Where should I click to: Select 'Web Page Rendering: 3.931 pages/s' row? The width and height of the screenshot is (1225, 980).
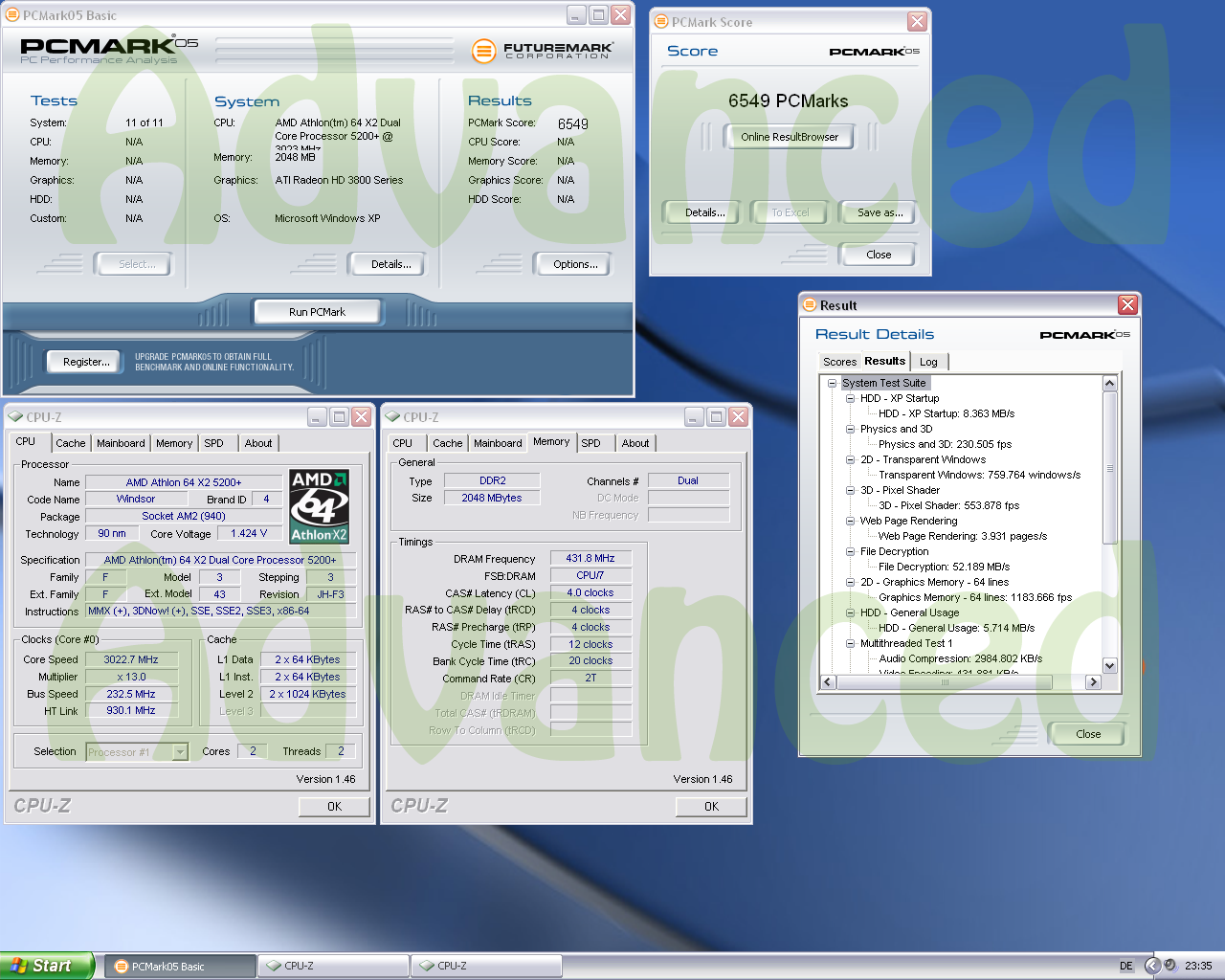click(963, 536)
